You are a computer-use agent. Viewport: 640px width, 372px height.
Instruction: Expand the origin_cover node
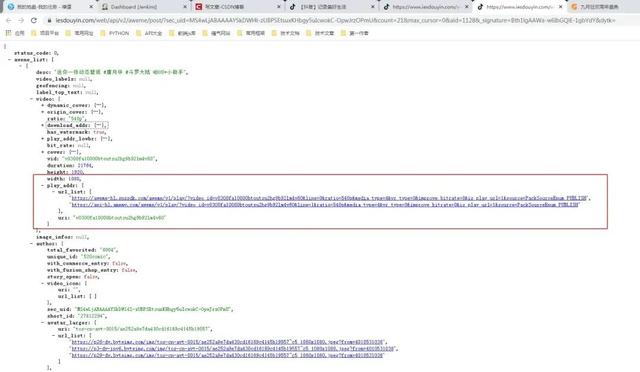pyautogui.click(x=42, y=112)
